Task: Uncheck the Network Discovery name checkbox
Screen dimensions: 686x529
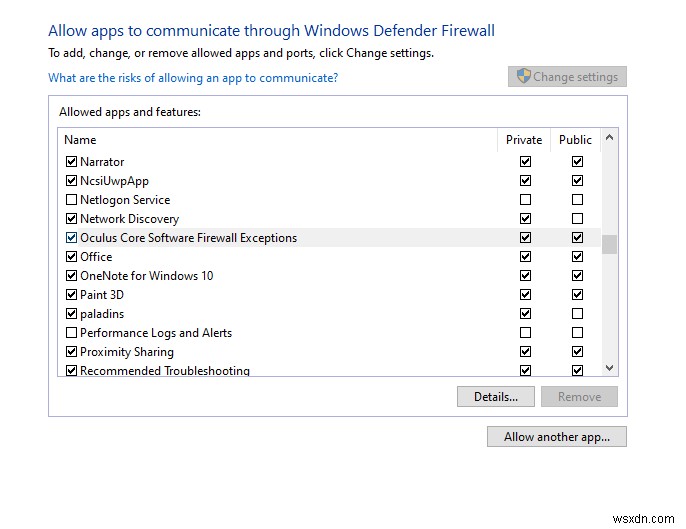Action: (x=71, y=218)
